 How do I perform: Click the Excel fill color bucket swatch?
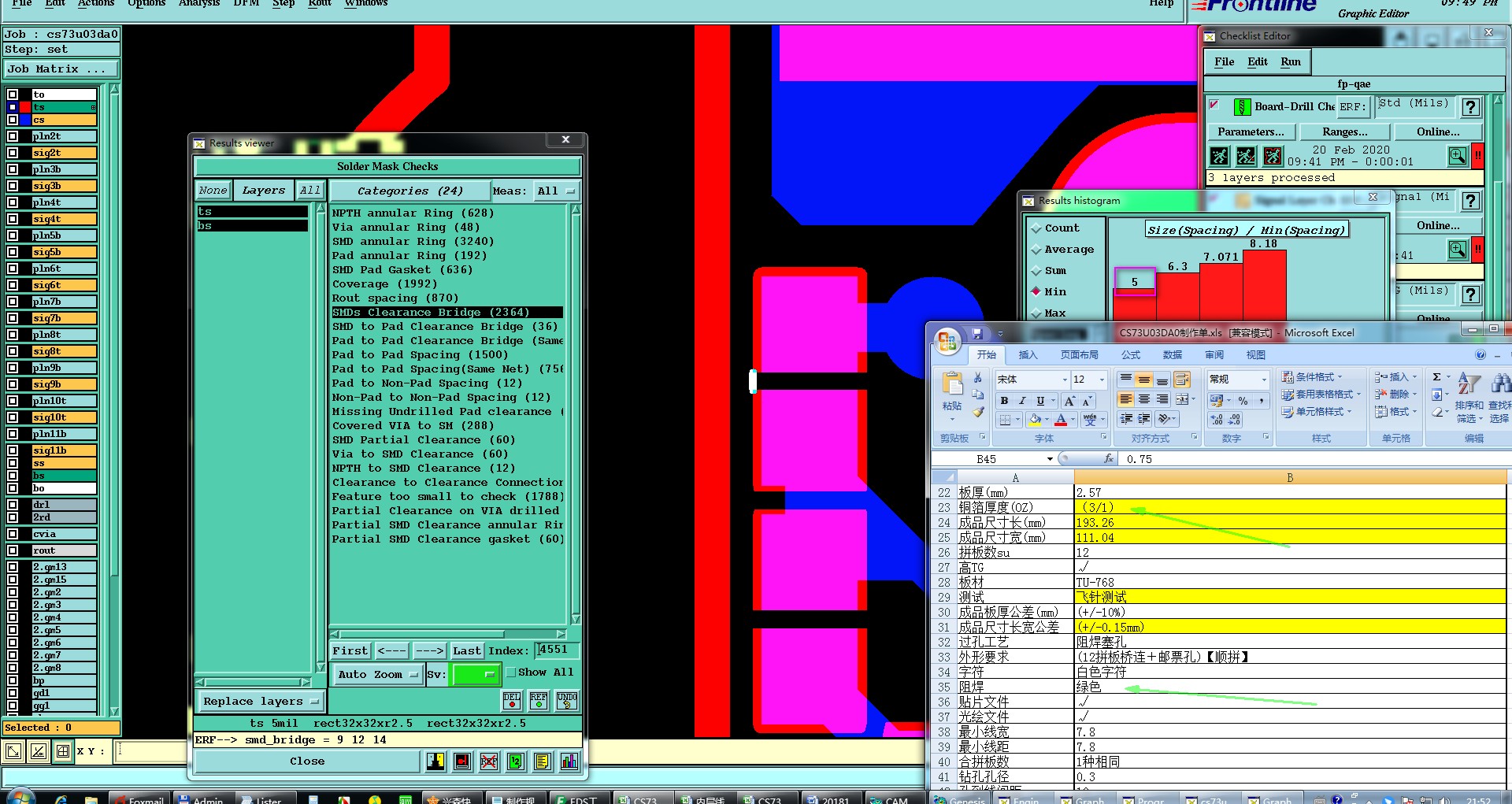[x=1035, y=420]
